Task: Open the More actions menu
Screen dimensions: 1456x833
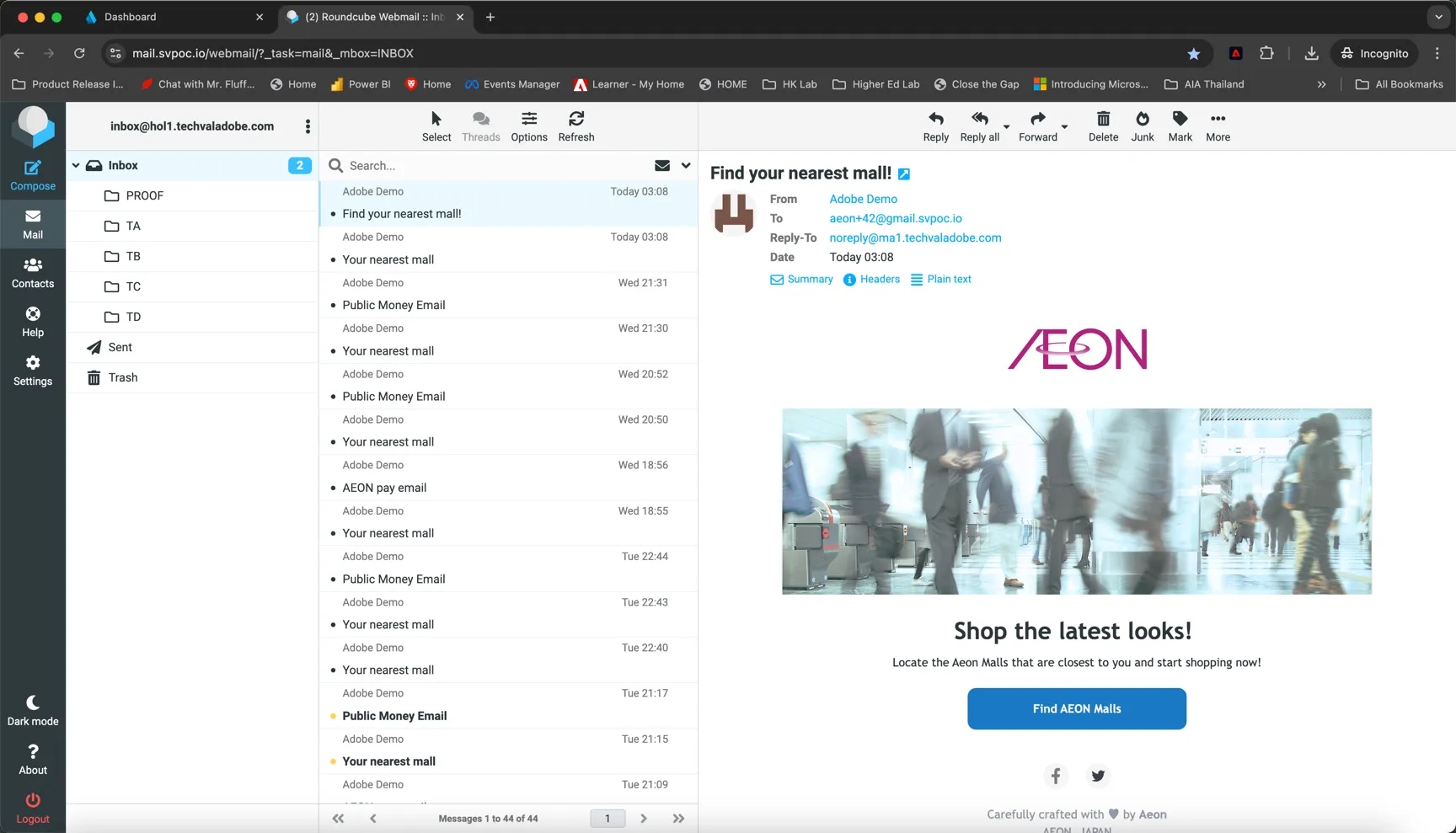Action: [1218, 126]
